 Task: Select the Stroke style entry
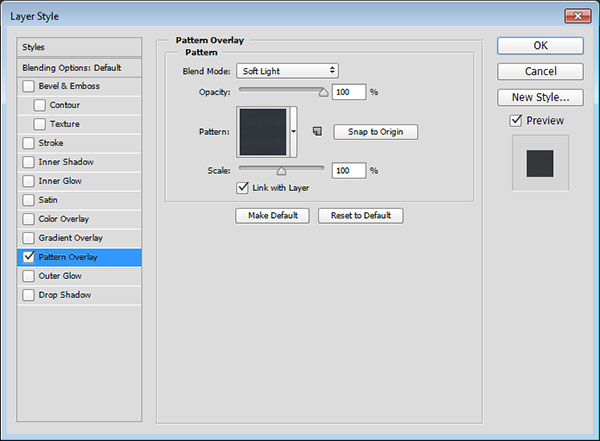50,143
